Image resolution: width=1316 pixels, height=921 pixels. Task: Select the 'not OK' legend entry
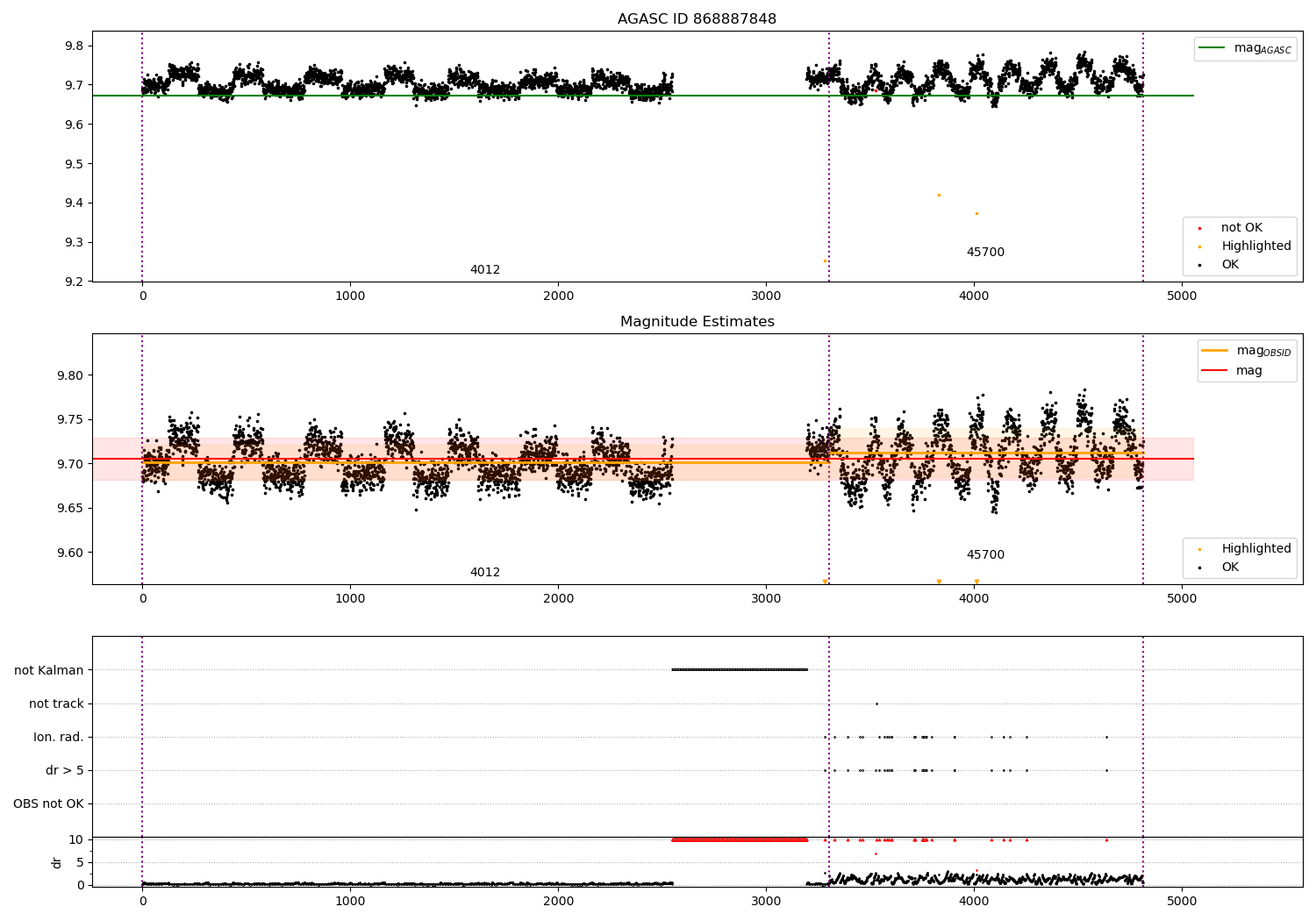pos(1241,228)
